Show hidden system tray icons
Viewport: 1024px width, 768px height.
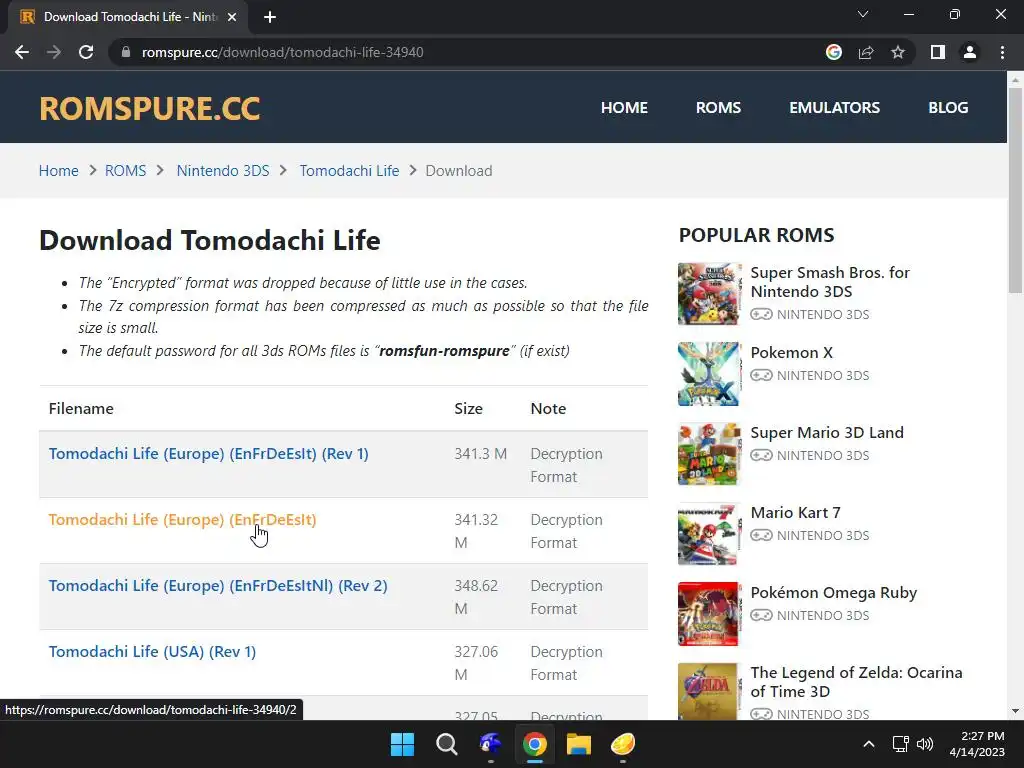click(869, 744)
